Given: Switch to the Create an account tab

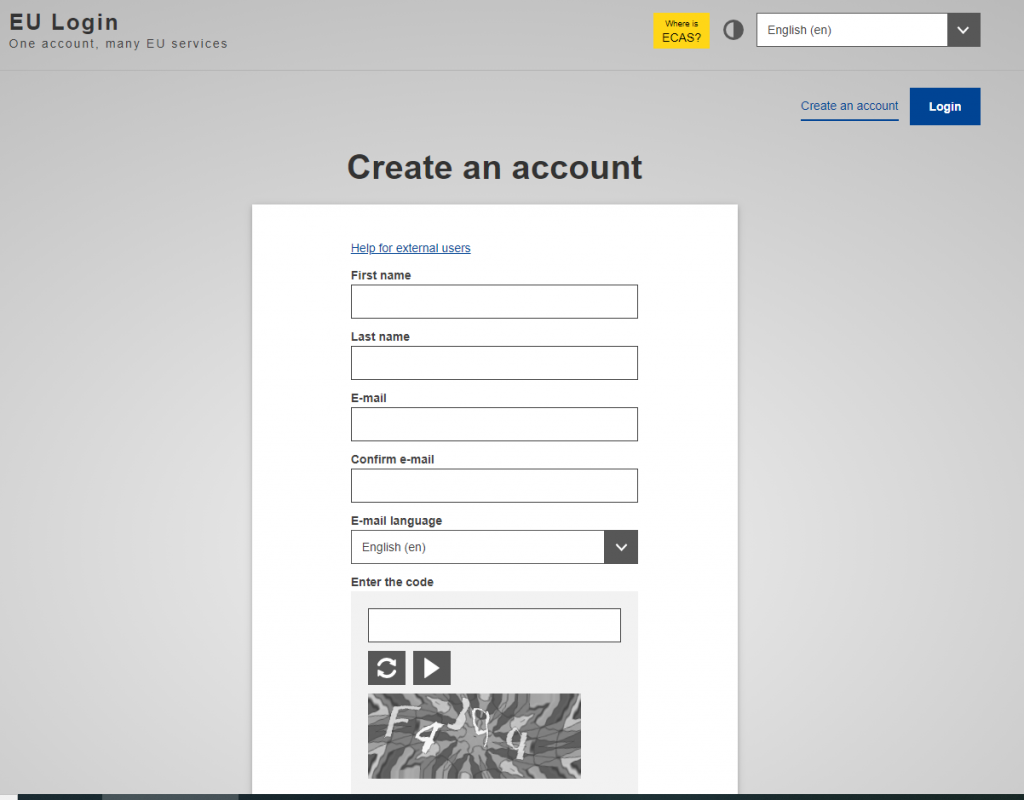Looking at the screenshot, I should click(849, 106).
